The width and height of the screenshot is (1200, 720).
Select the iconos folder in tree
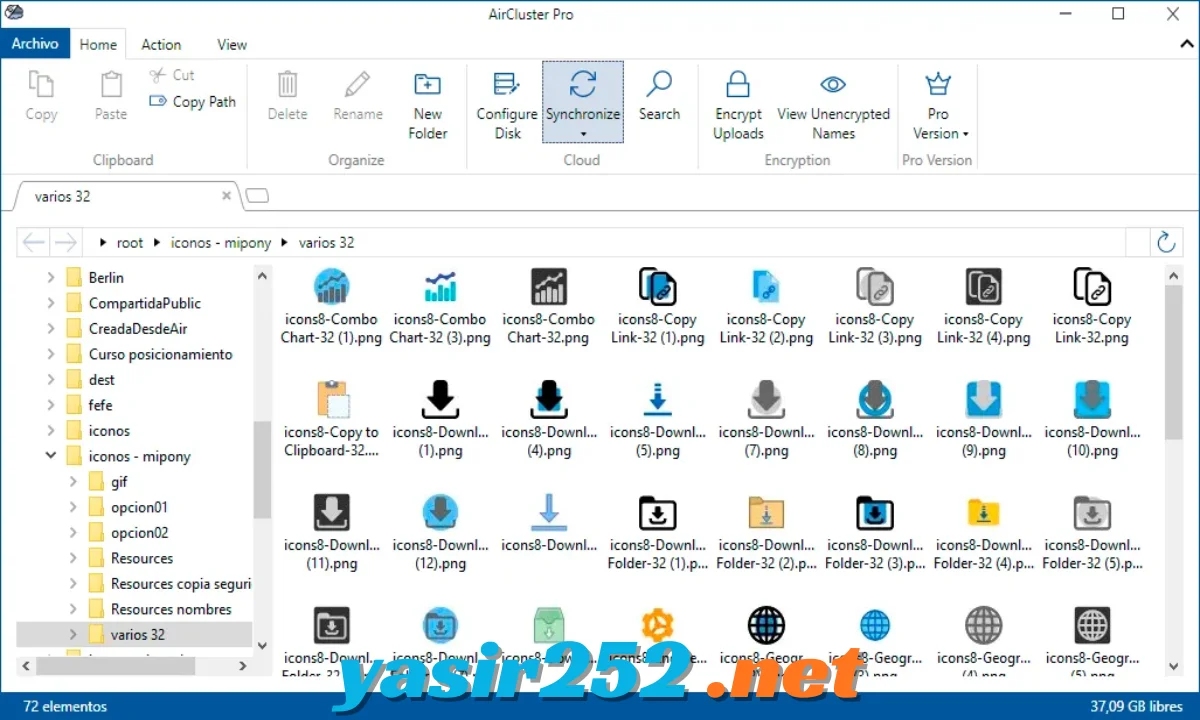tap(109, 430)
